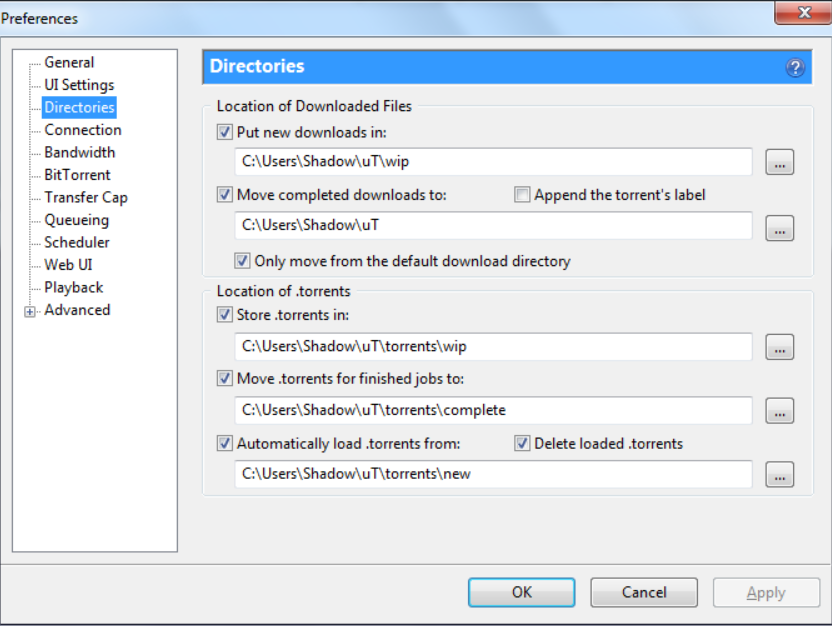Select the Connection settings page
The image size is (832, 626).
[x=82, y=129]
